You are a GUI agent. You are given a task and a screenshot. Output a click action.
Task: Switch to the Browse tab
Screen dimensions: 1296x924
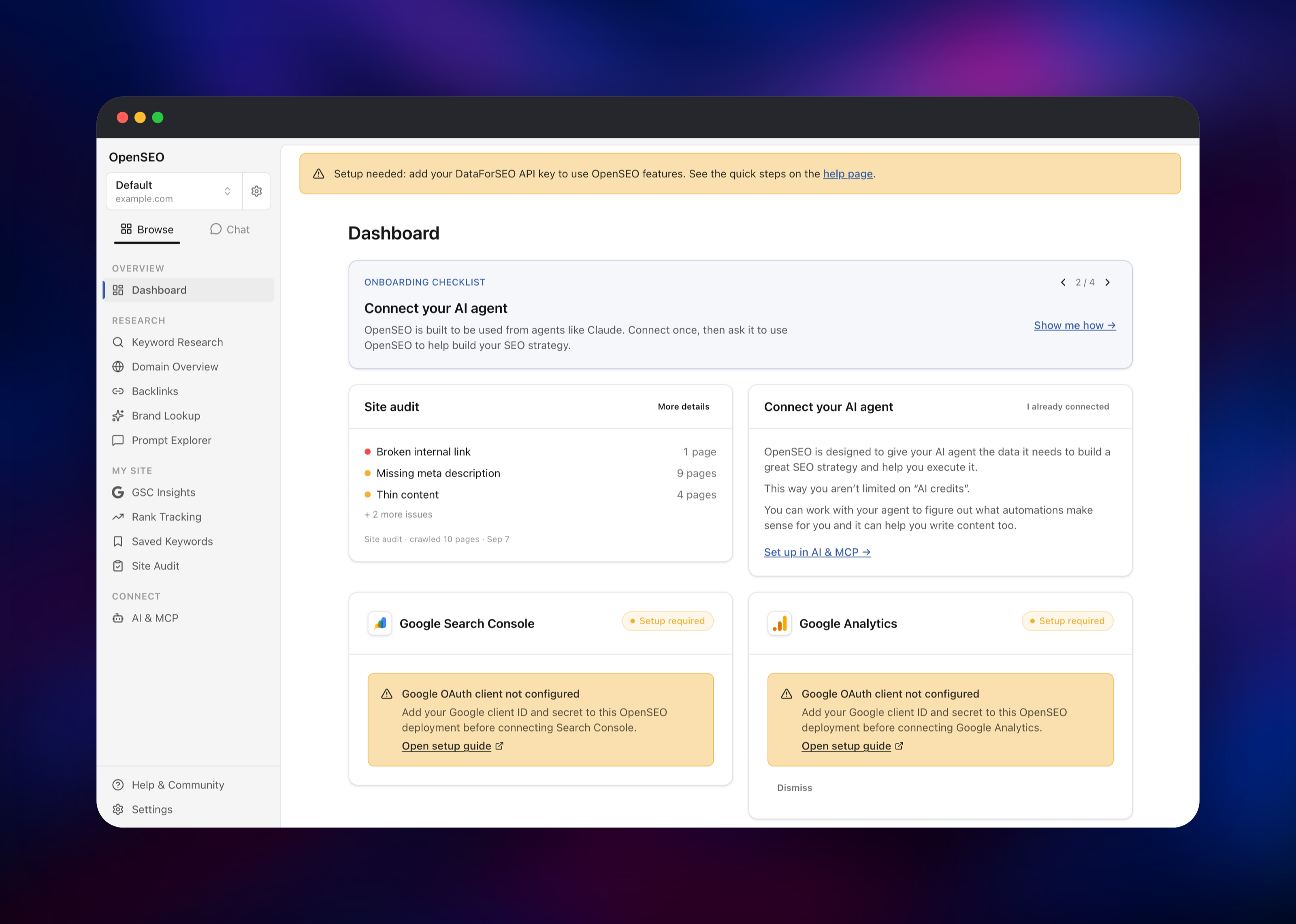coord(147,229)
